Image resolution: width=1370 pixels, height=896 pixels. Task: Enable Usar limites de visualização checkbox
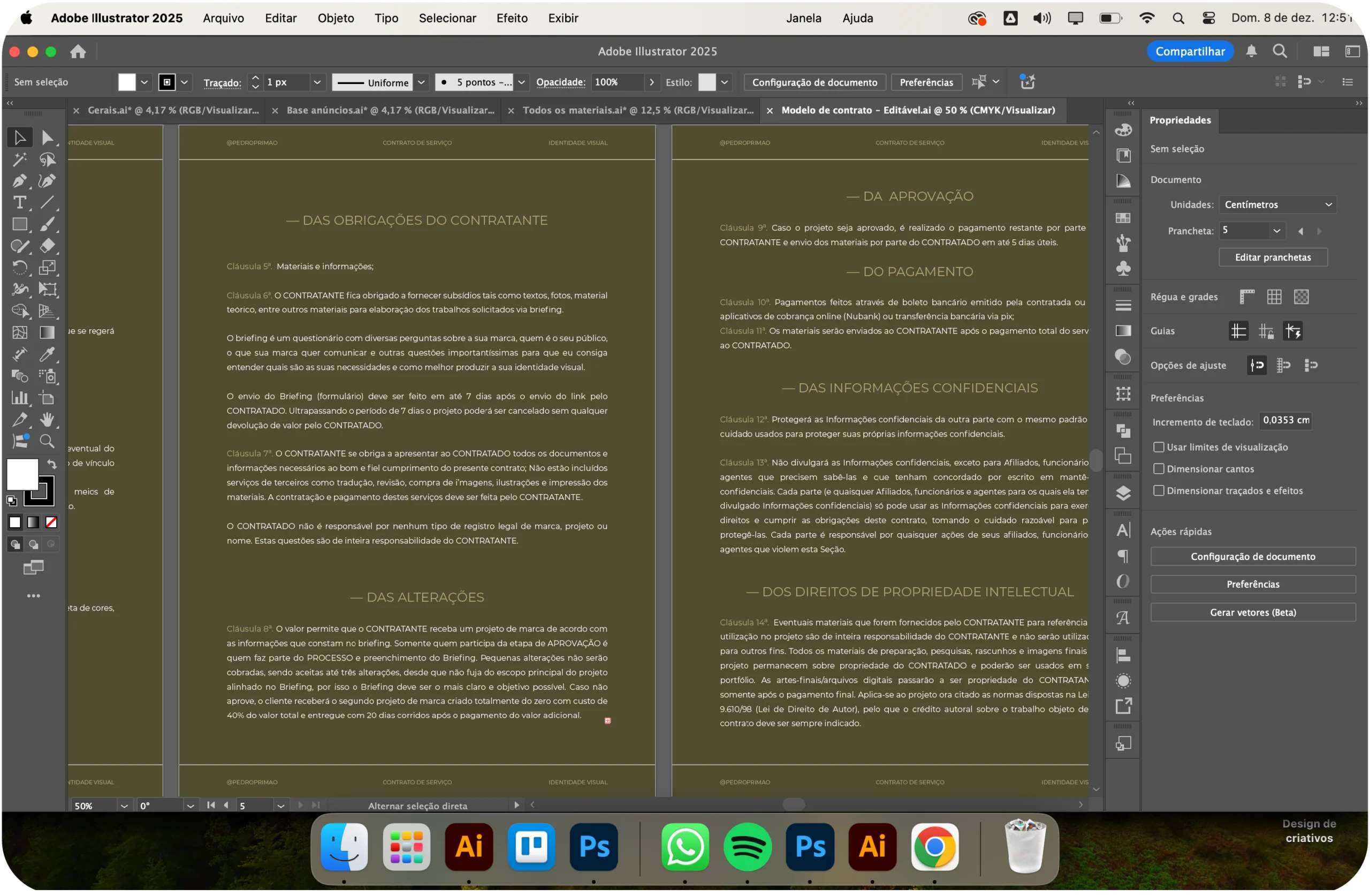(x=1159, y=447)
